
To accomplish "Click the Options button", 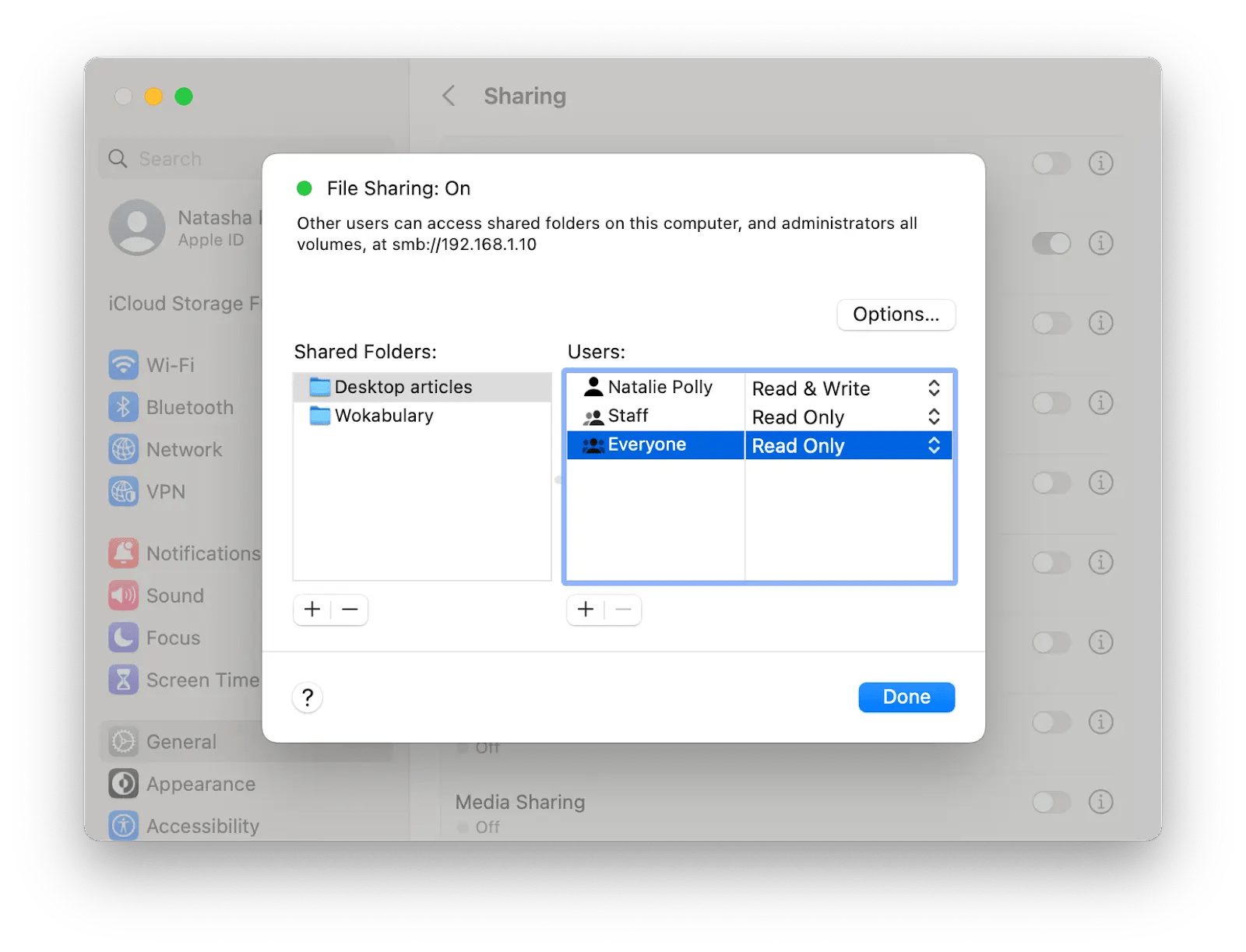I will (x=895, y=314).
